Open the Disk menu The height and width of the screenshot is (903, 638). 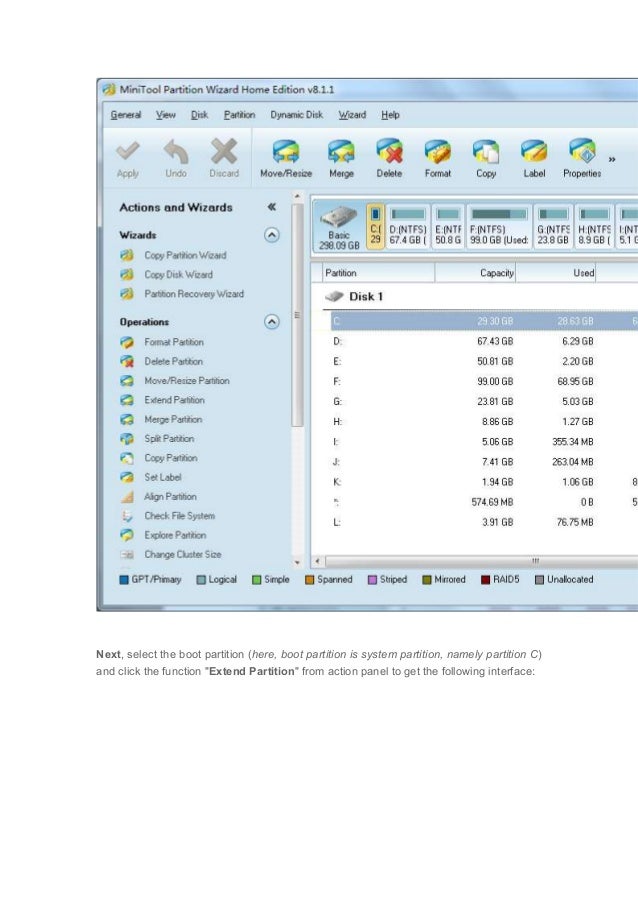click(x=199, y=115)
